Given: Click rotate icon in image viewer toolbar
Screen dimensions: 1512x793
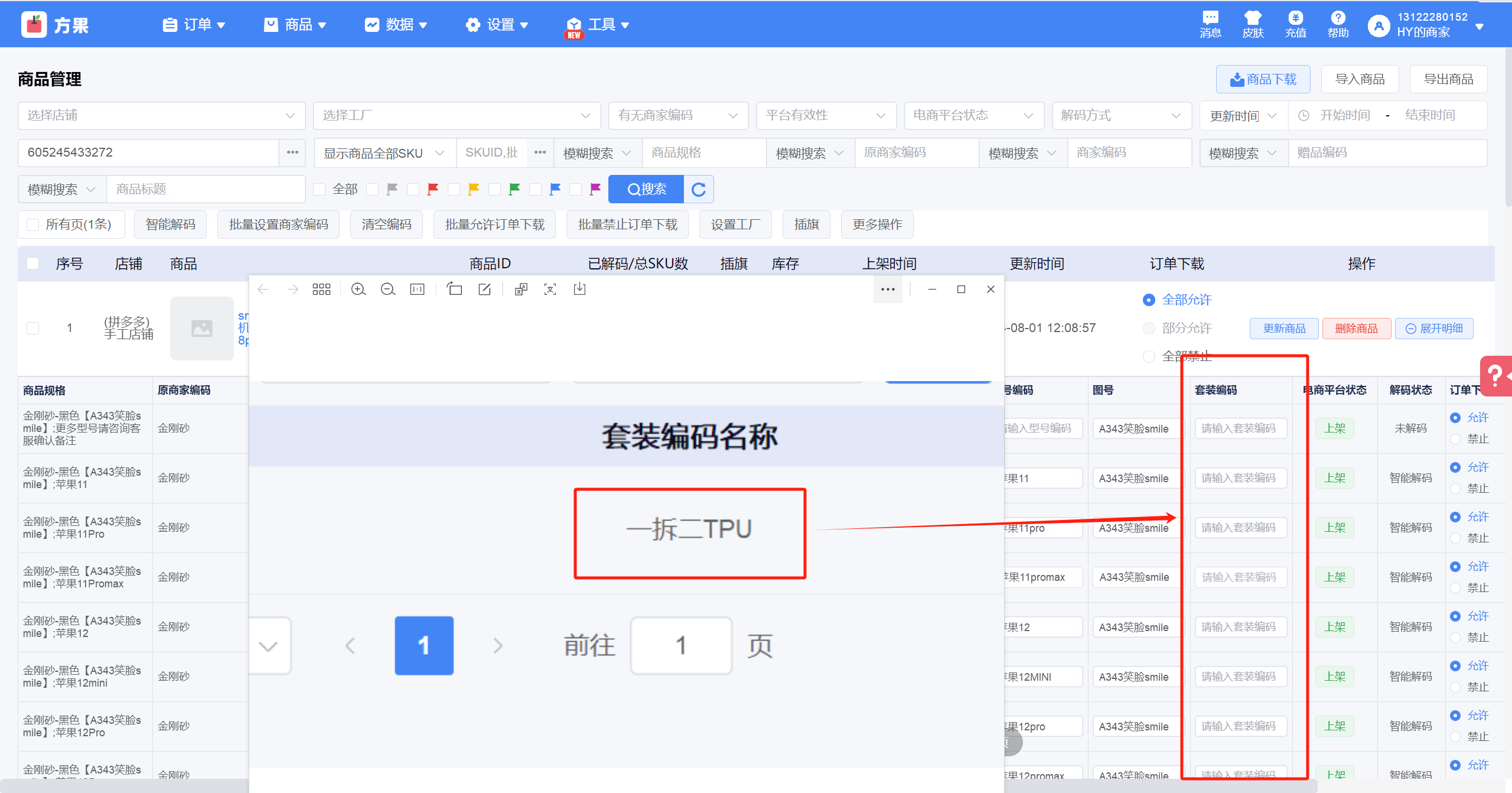Looking at the screenshot, I should pos(454,289).
